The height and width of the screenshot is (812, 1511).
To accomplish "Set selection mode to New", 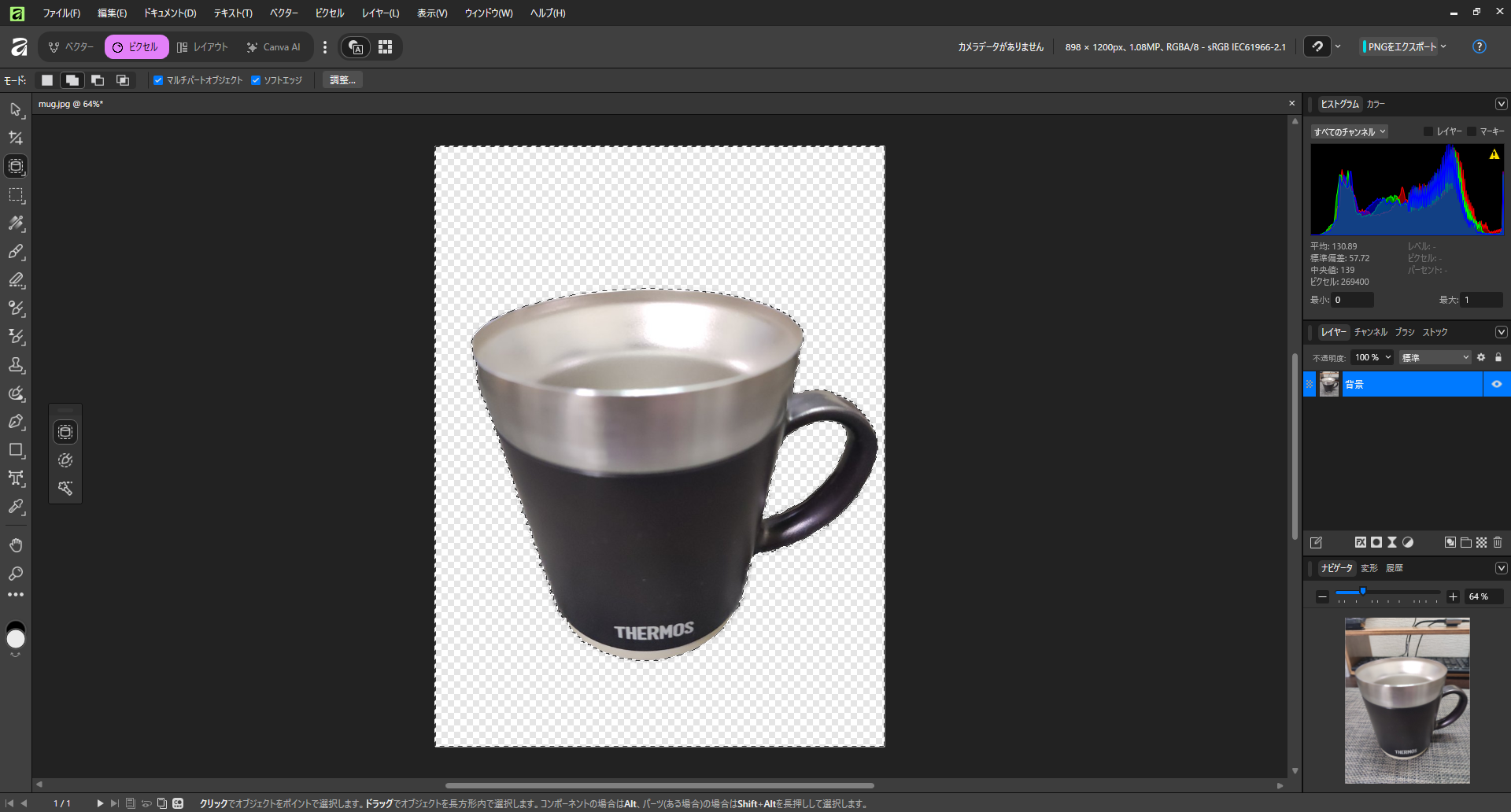I will click(47, 80).
